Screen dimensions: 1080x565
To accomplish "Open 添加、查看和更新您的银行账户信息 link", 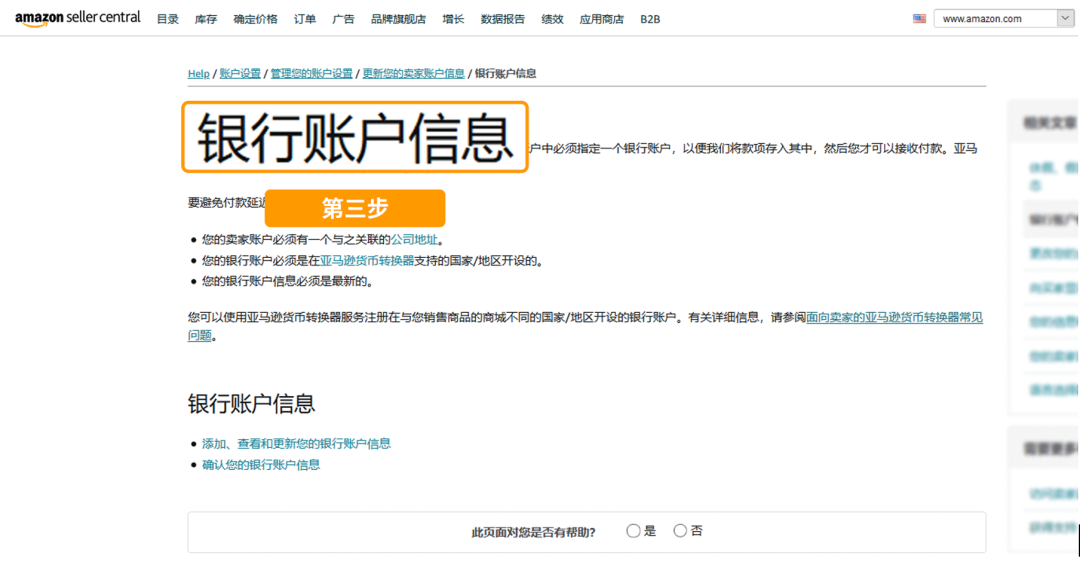I will pyautogui.click(x=296, y=443).
